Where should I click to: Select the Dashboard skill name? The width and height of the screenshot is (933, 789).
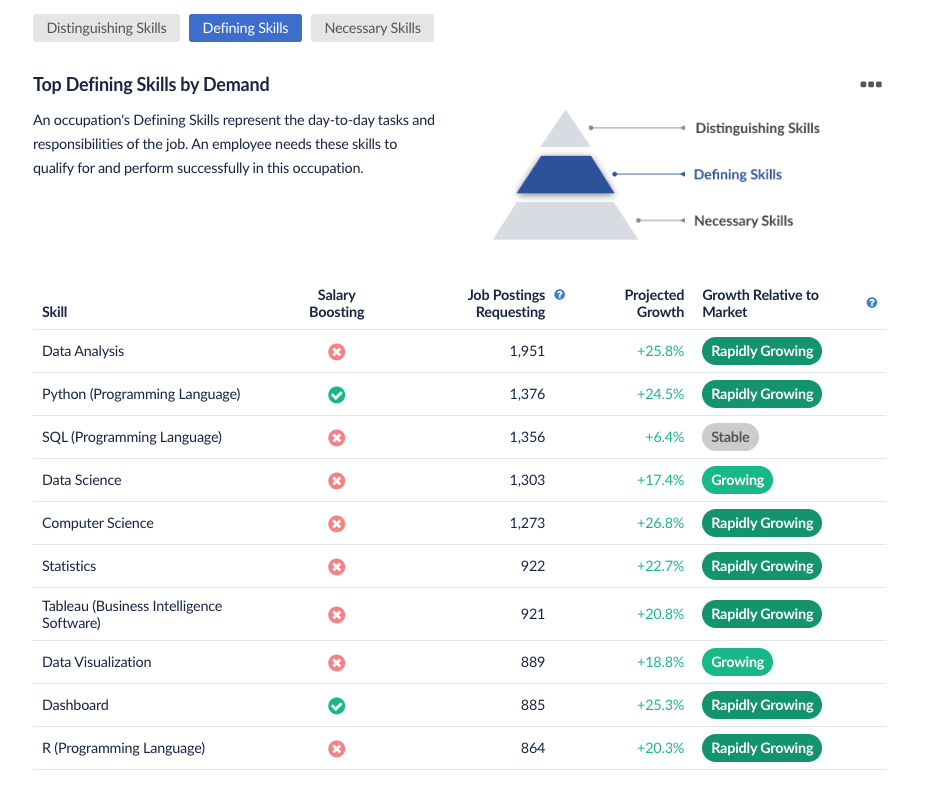pyautogui.click(x=75, y=705)
